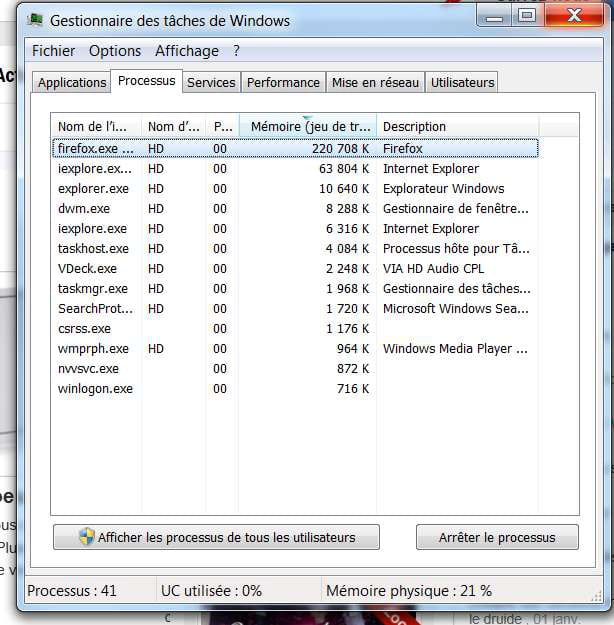614x625 pixels.
Task: Click the Microsoft Windows Sea... description
Action: [456, 309]
